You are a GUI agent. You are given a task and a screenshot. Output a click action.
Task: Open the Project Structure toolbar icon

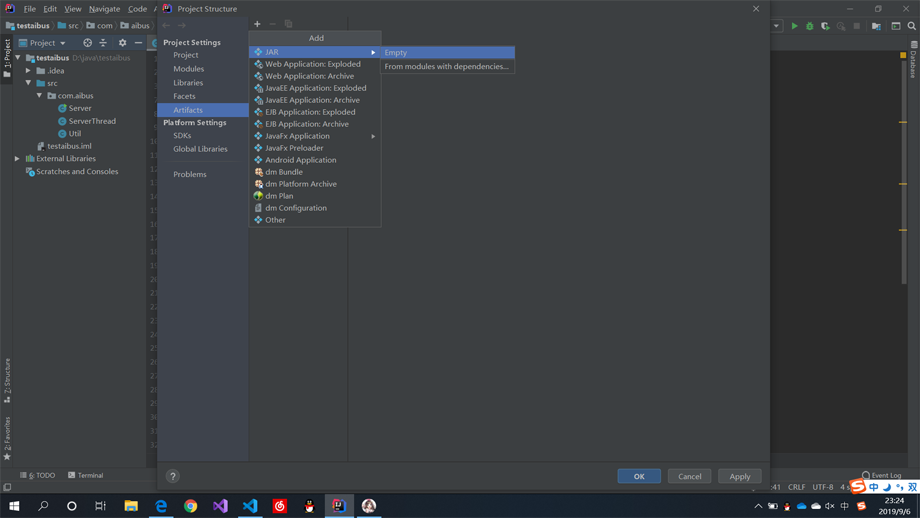(876, 26)
